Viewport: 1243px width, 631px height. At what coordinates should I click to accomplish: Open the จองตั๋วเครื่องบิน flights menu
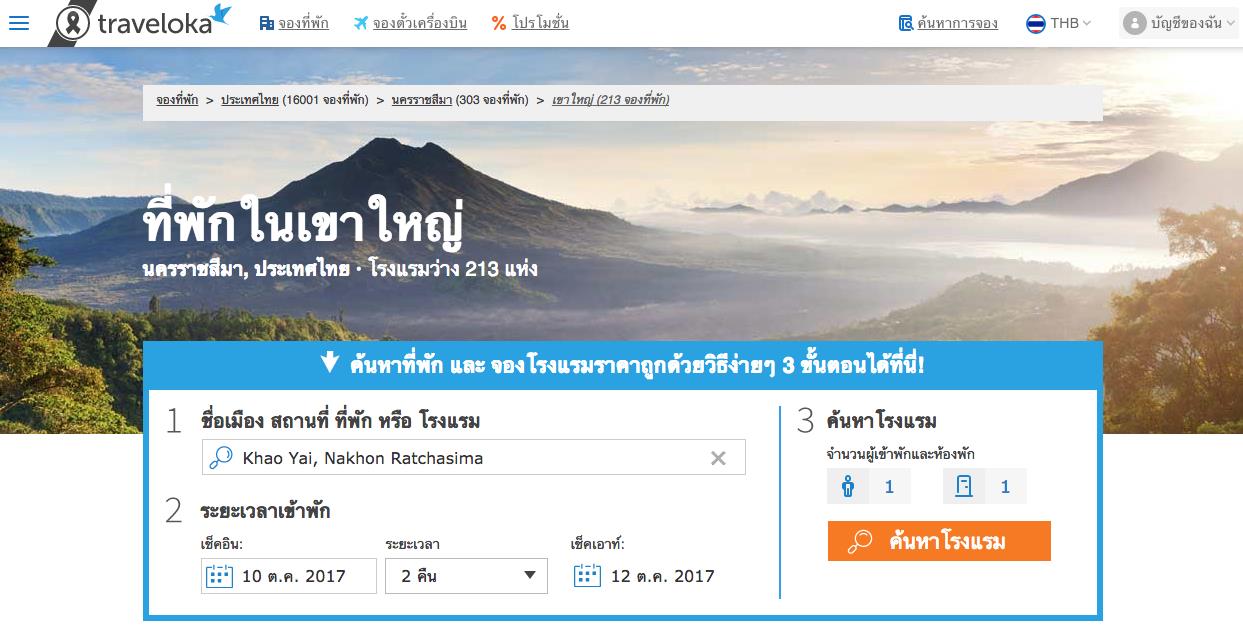(x=410, y=23)
